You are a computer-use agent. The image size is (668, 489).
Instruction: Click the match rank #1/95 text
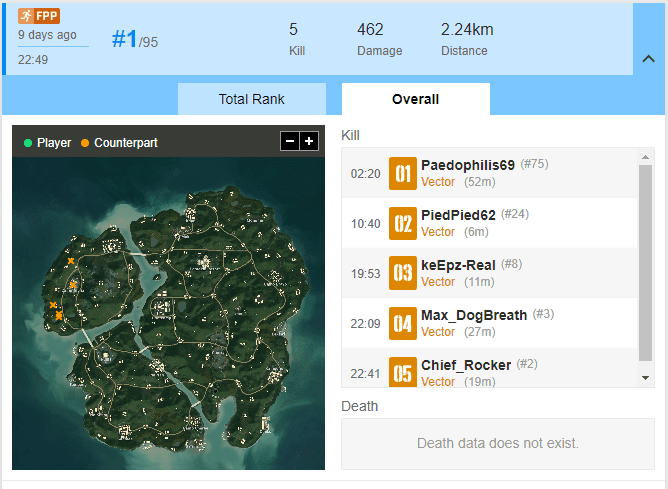pyautogui.click(x=135, y=40)
